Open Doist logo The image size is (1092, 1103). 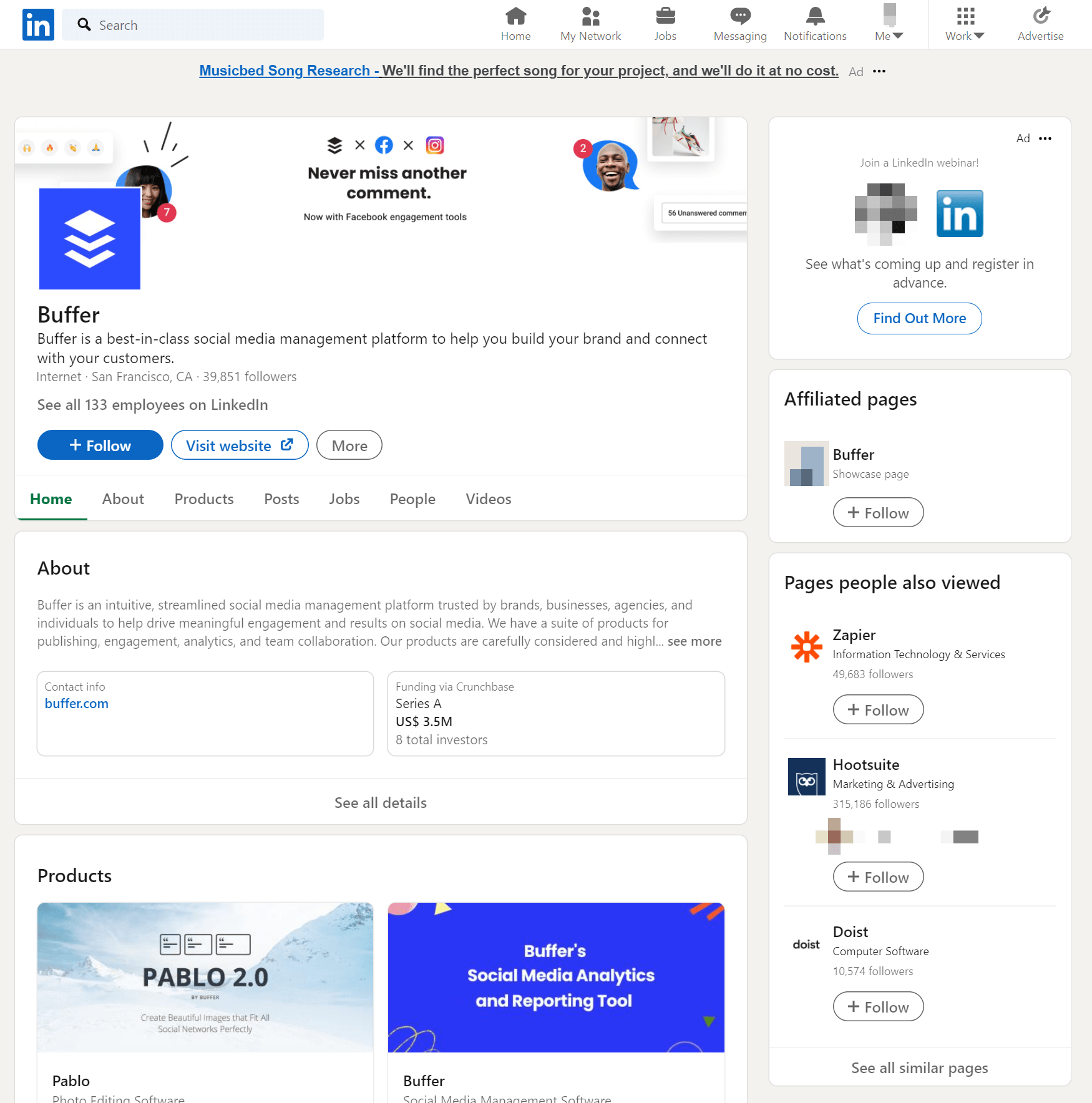click(x=806, y=944)
